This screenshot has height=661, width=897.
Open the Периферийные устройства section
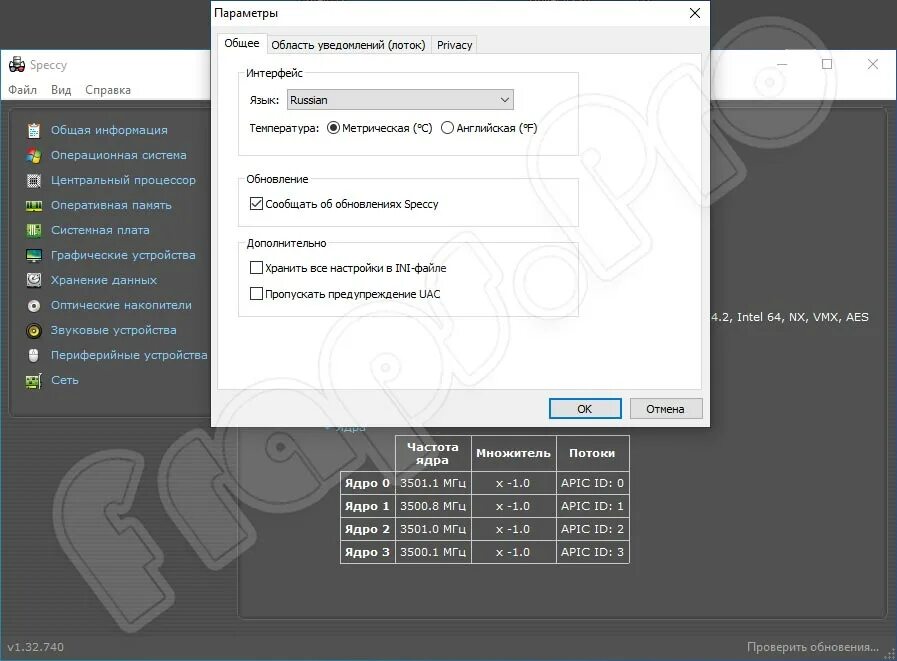click(129, 355)
